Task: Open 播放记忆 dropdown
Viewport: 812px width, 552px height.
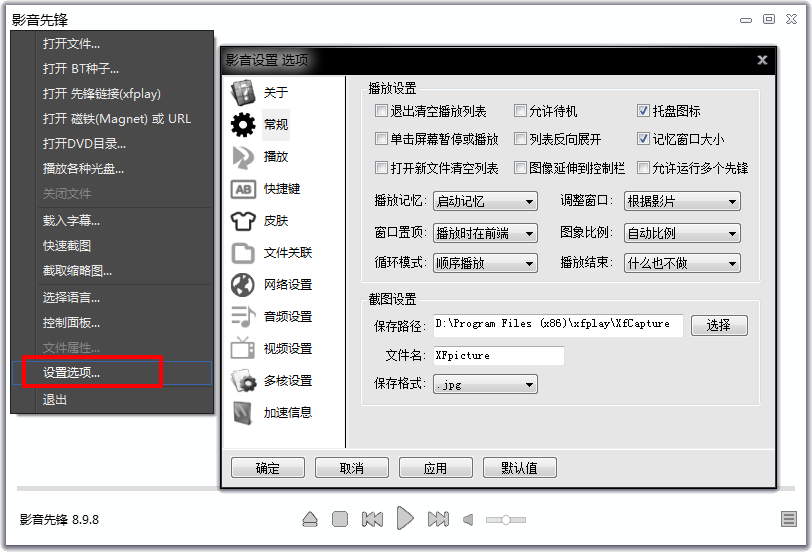Action: pos(485,201)
